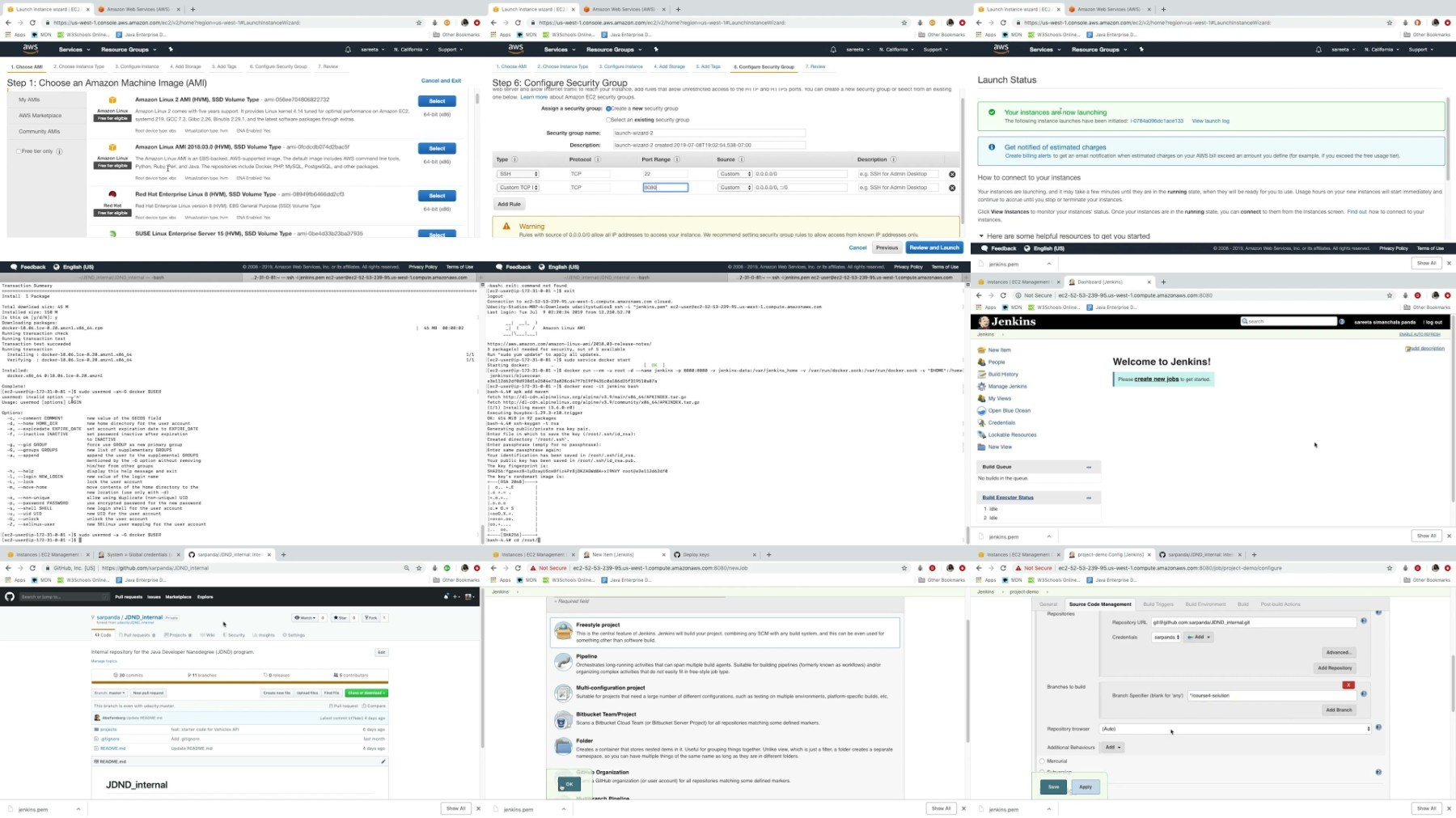Click View launch log link
Image resolution: width=1456 pixels, height=818 pixels.
point(1211,121)
